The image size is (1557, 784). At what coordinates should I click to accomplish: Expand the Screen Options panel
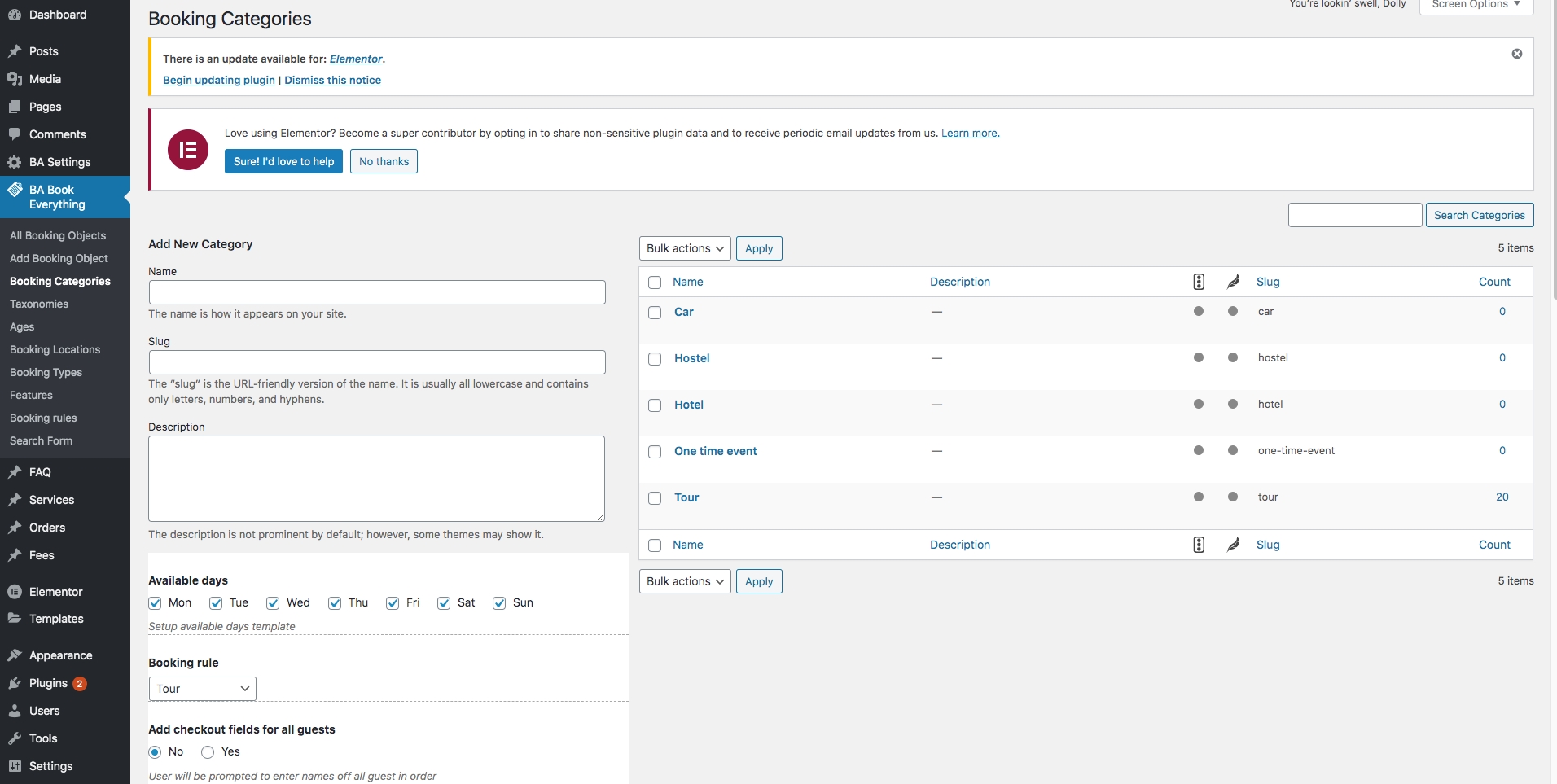click(1476, 5)
